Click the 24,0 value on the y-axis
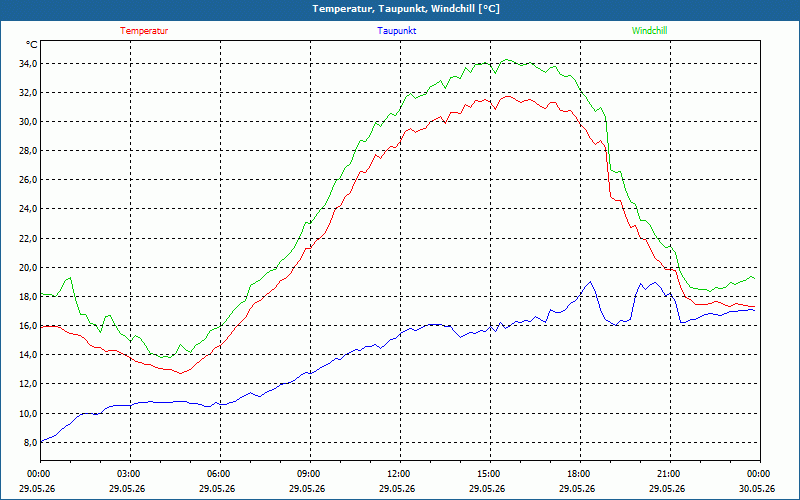 tap(28, 209)
